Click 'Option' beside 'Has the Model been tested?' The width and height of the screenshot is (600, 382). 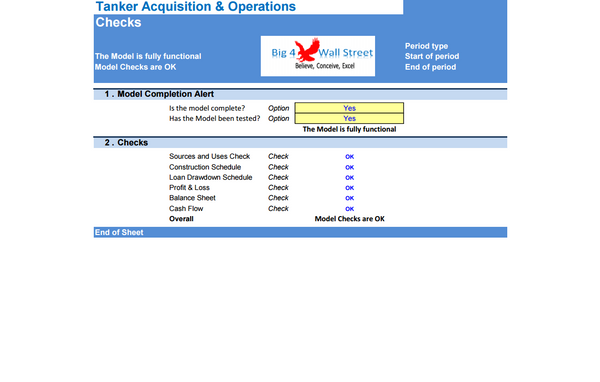(279, 119)
